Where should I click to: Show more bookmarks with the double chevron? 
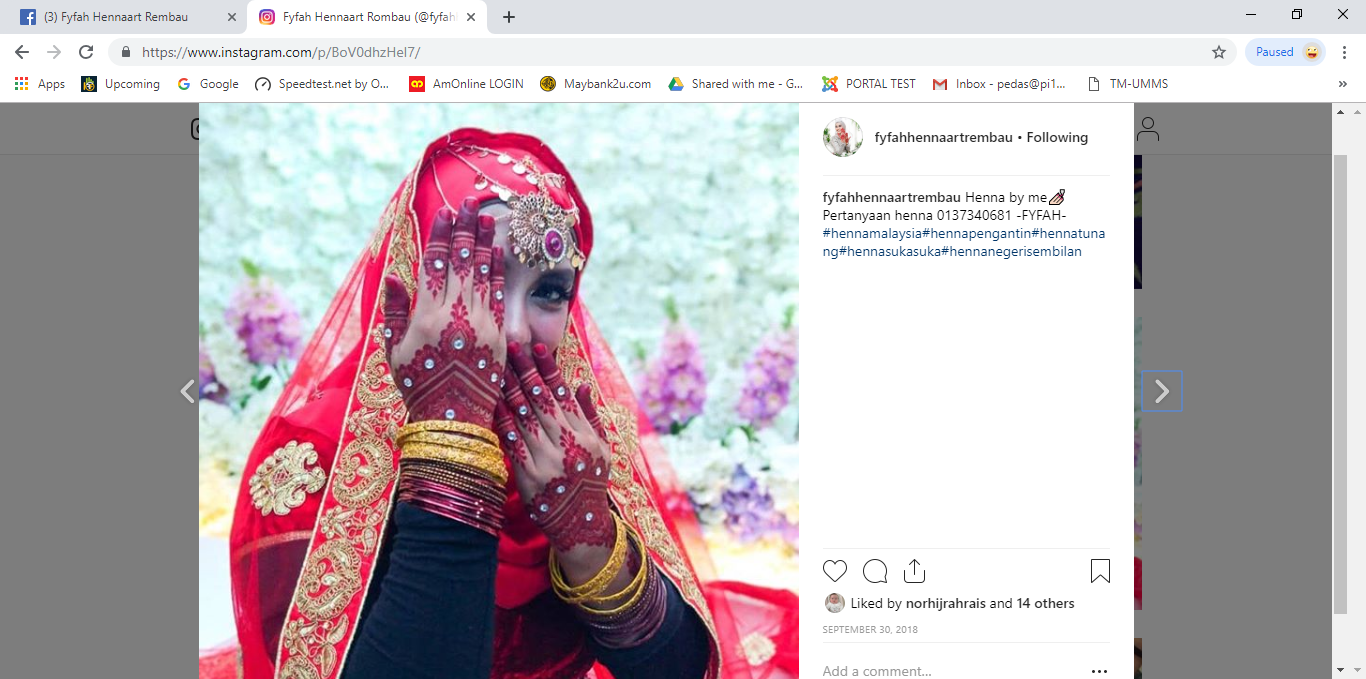(1343, 84)
